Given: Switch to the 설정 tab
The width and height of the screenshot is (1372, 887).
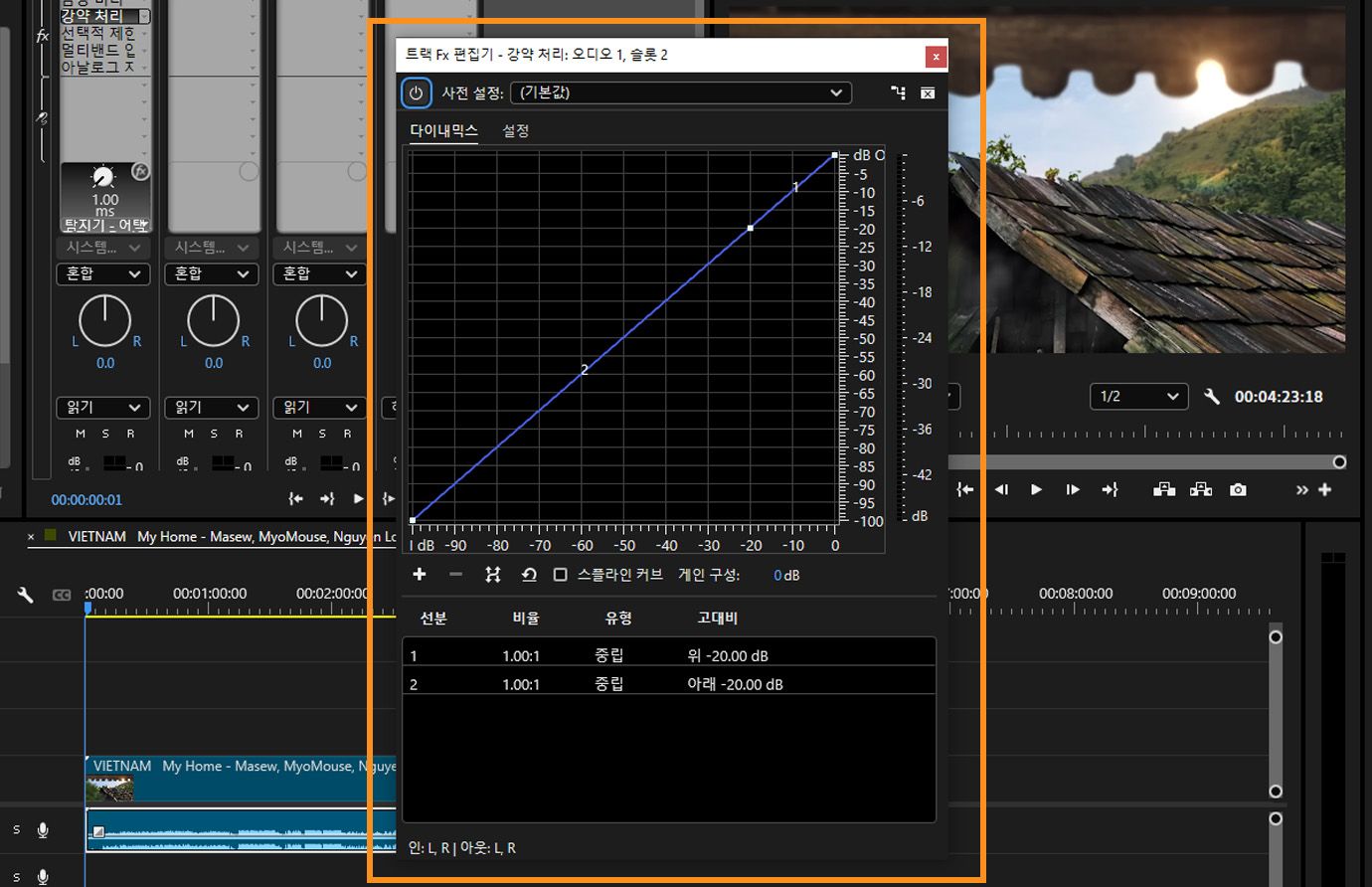Looking at the screenshot, I should [x=515, y=130].
